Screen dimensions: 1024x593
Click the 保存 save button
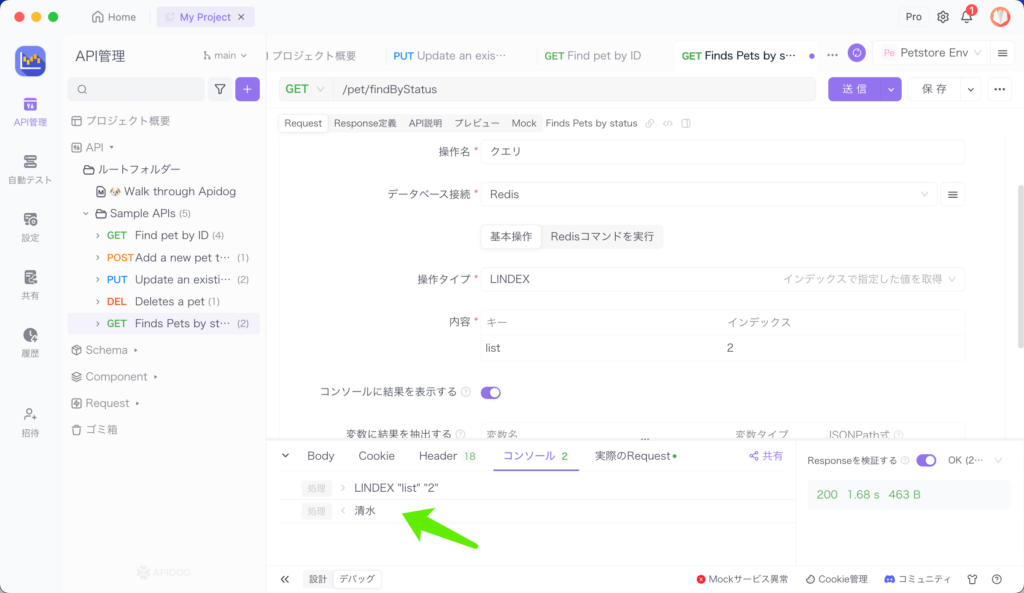(x=934, y=89)
